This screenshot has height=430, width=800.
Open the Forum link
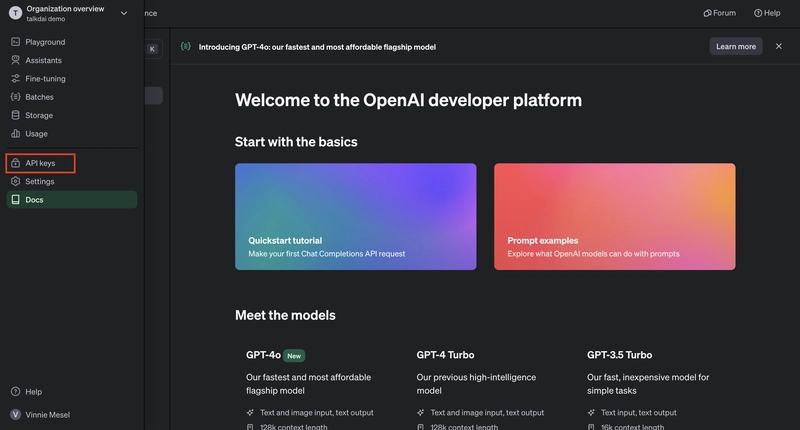(719, 13)
